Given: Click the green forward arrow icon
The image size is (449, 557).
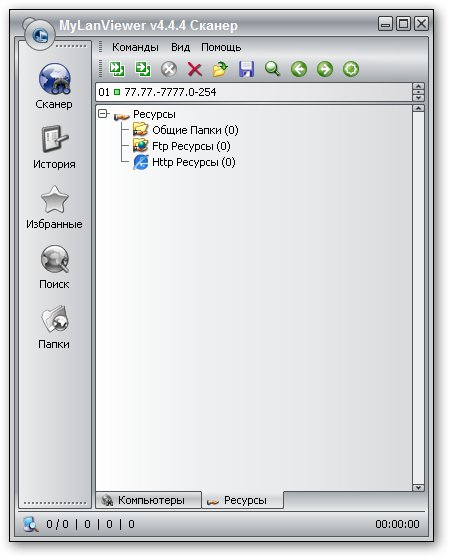Looking at the screenshot, I should pyautogui.click(x=325, y=69).
